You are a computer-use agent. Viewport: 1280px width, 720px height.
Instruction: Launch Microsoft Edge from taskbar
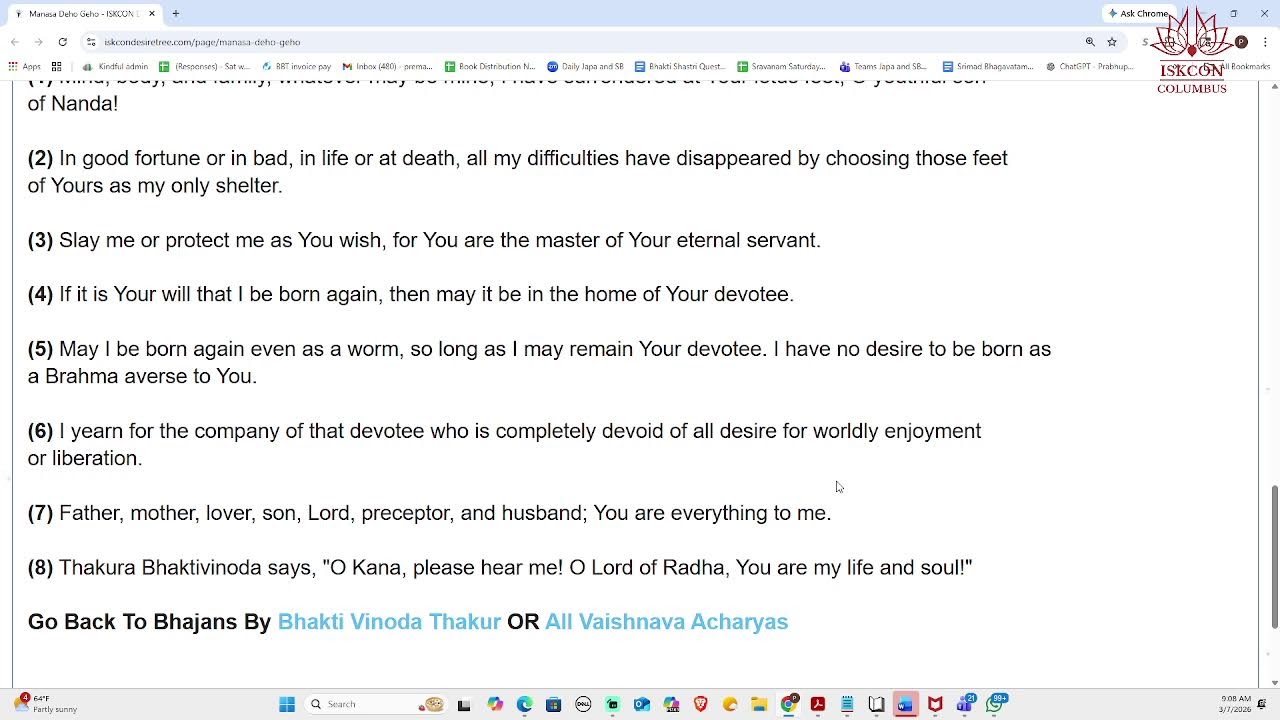coord(524,704)
